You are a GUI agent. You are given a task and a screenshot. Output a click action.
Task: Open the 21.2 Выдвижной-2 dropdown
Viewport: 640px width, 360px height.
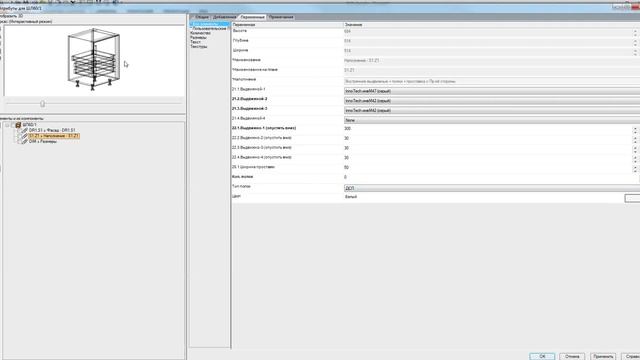click(492, 101)
